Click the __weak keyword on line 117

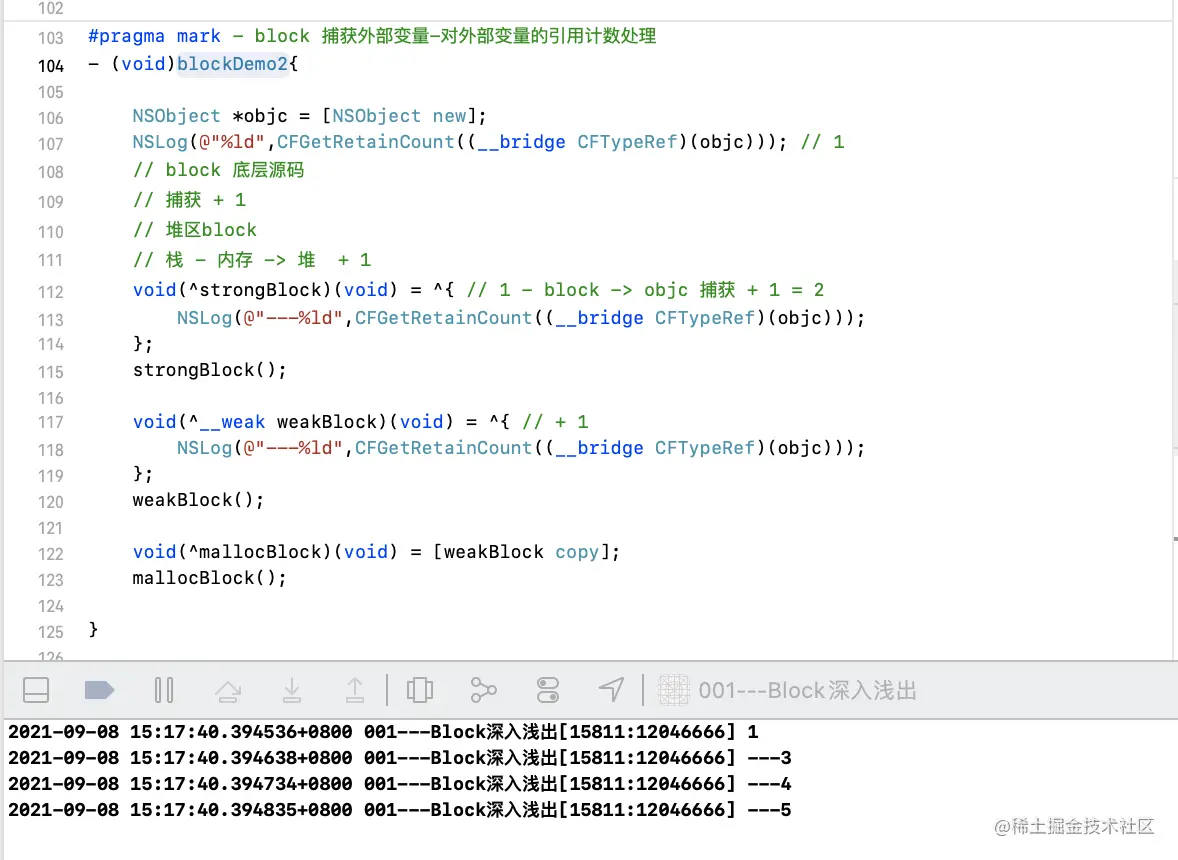(x=231, y=422)
